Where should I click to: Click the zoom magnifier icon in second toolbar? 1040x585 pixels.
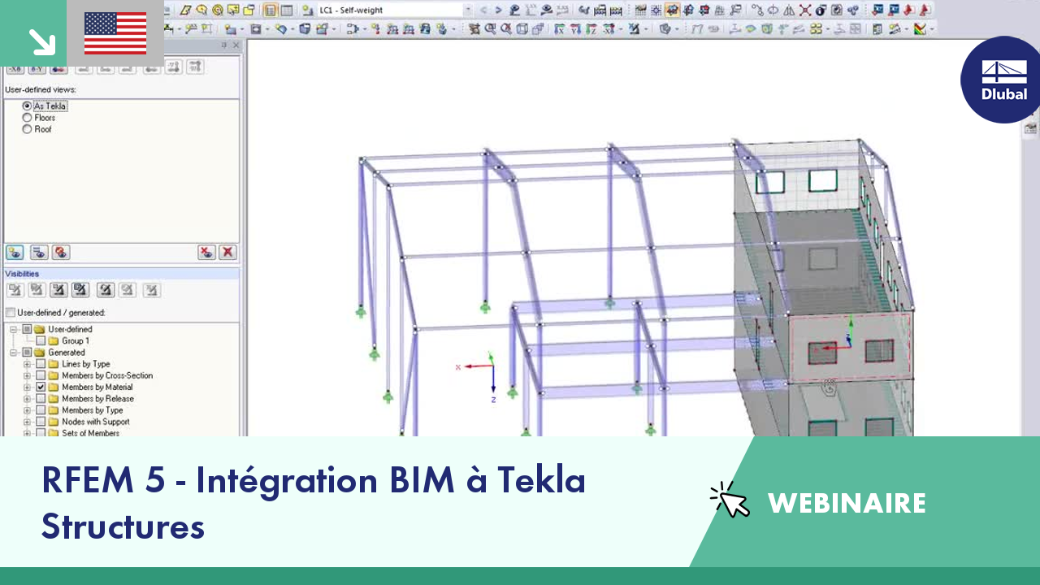click(490, 29)
